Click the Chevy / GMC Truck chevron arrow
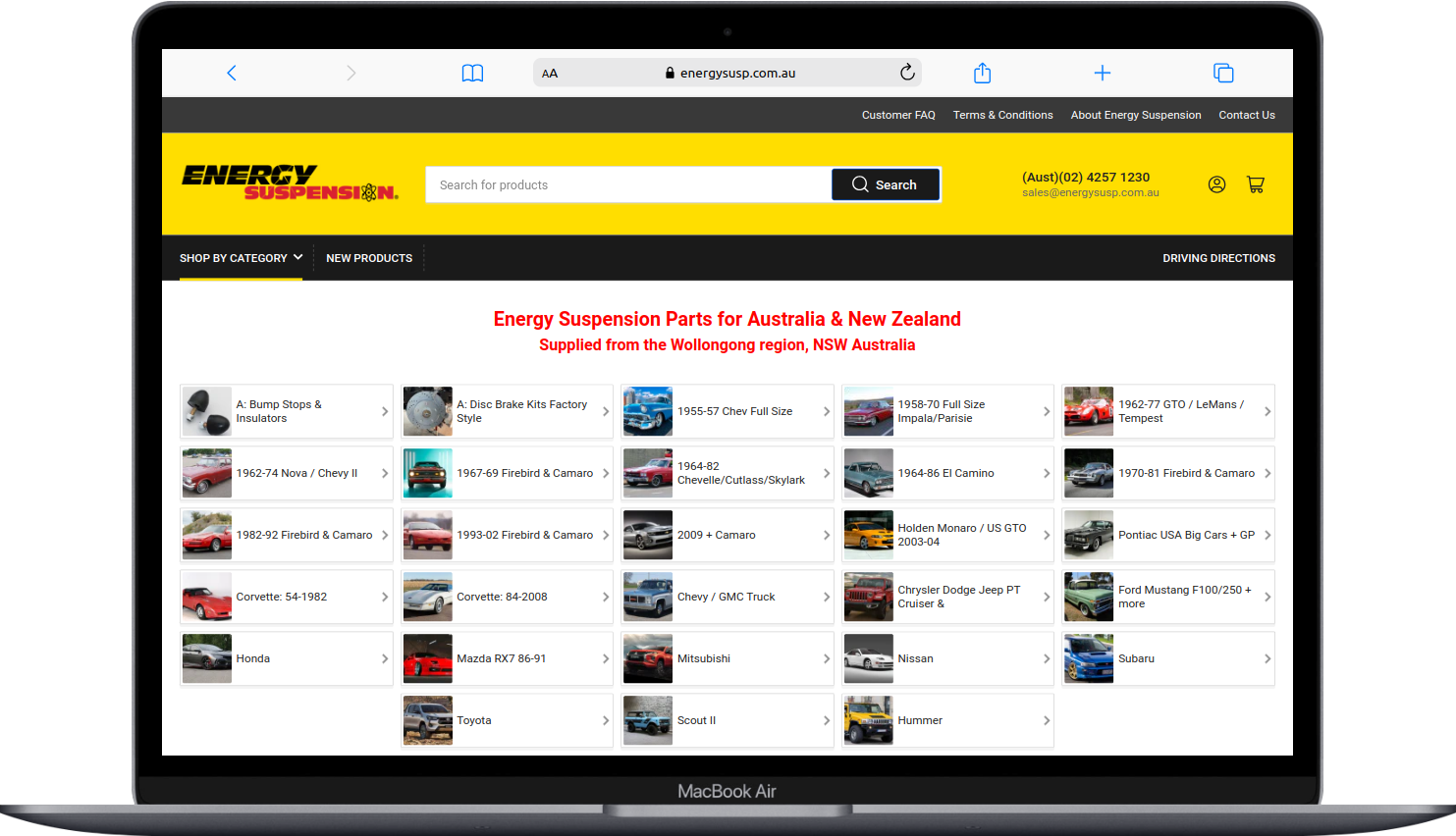The image size is (1456, 836). [x=827, y=597]
